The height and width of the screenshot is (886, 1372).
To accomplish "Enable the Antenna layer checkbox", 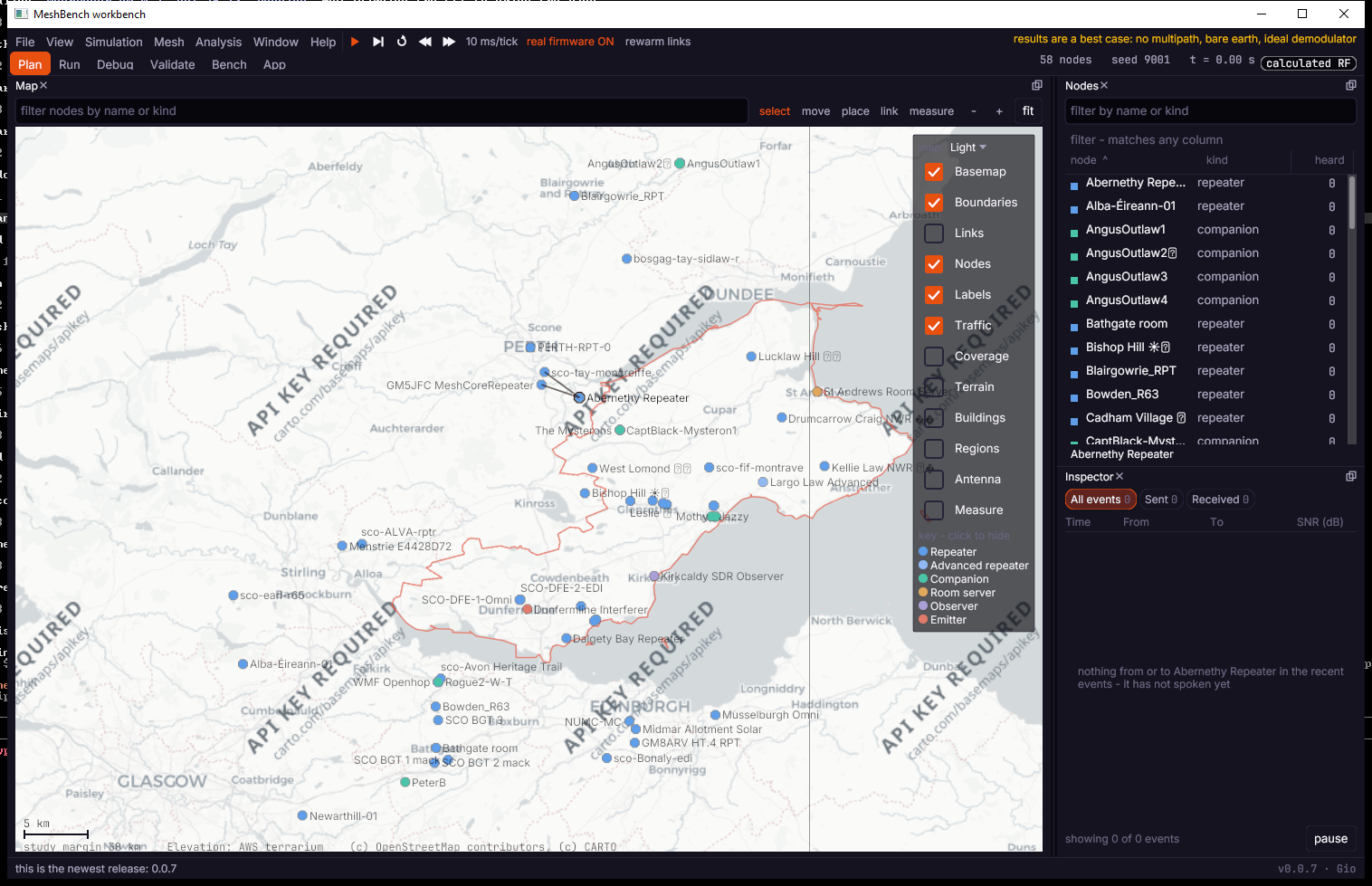I will [934, 480].
